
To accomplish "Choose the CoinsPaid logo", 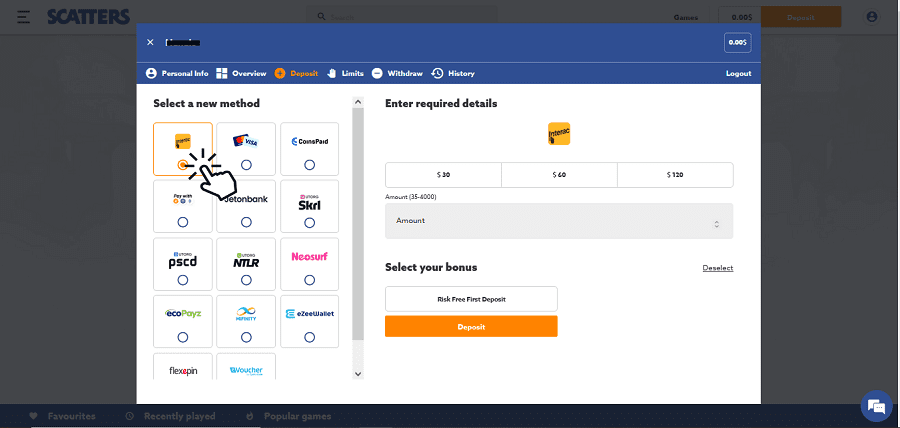I will click(x=309, y=141).
